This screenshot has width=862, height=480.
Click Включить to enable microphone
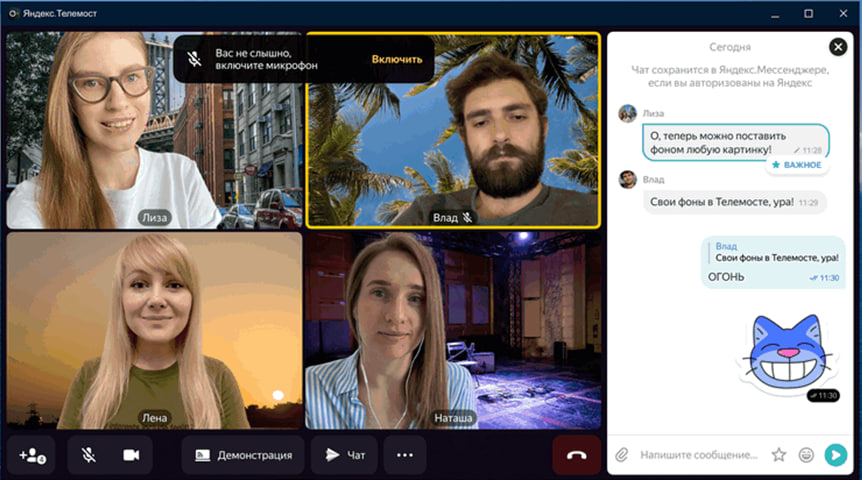(397, 59)
